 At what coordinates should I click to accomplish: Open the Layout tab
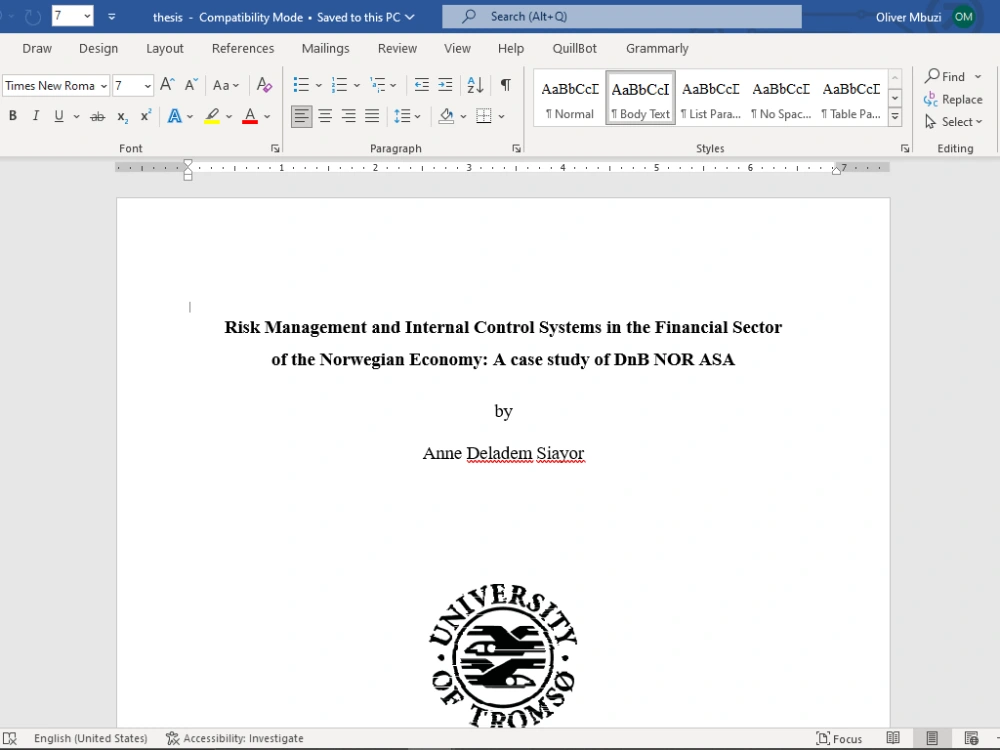point(165,48)
